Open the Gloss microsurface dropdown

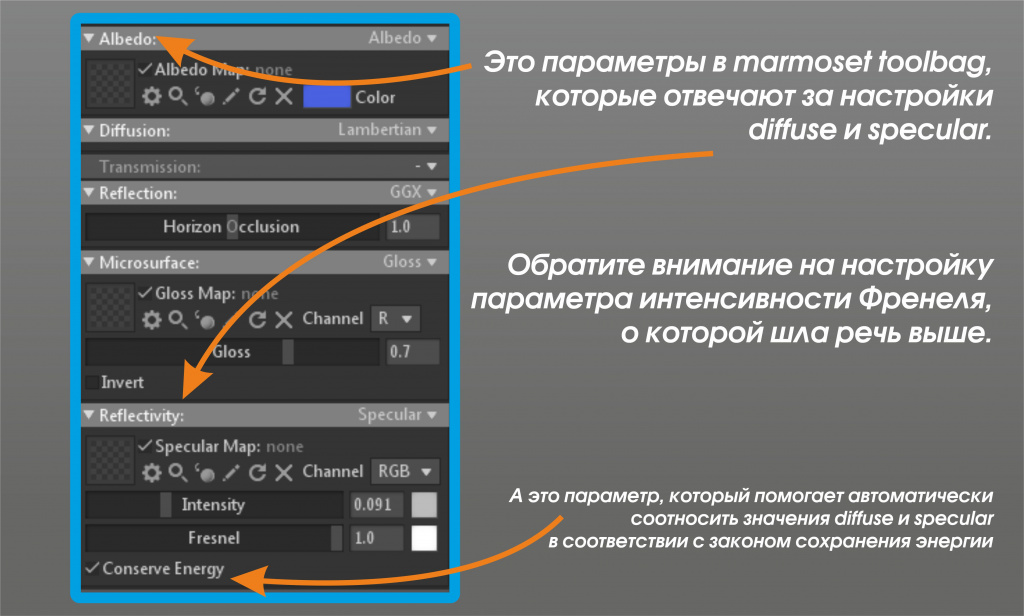[x=409, y=262]
